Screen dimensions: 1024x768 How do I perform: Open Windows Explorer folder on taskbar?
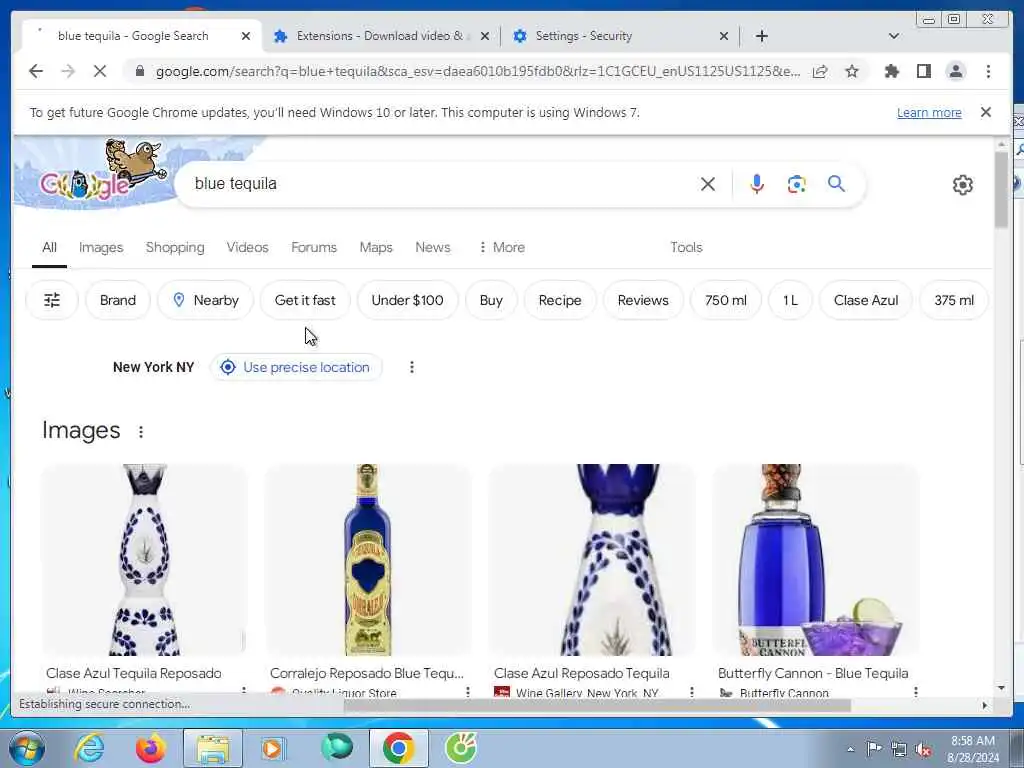[x=213, y=748]
